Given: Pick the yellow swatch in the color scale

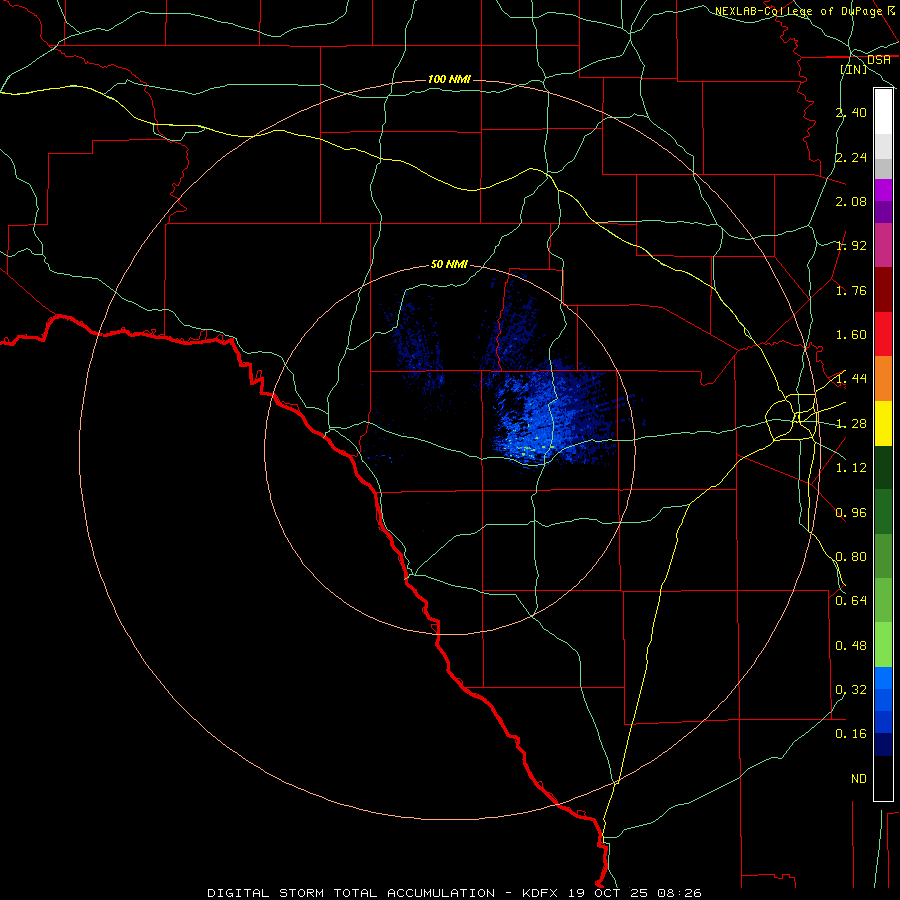Looking at the screenshot, I should (883, 423).
